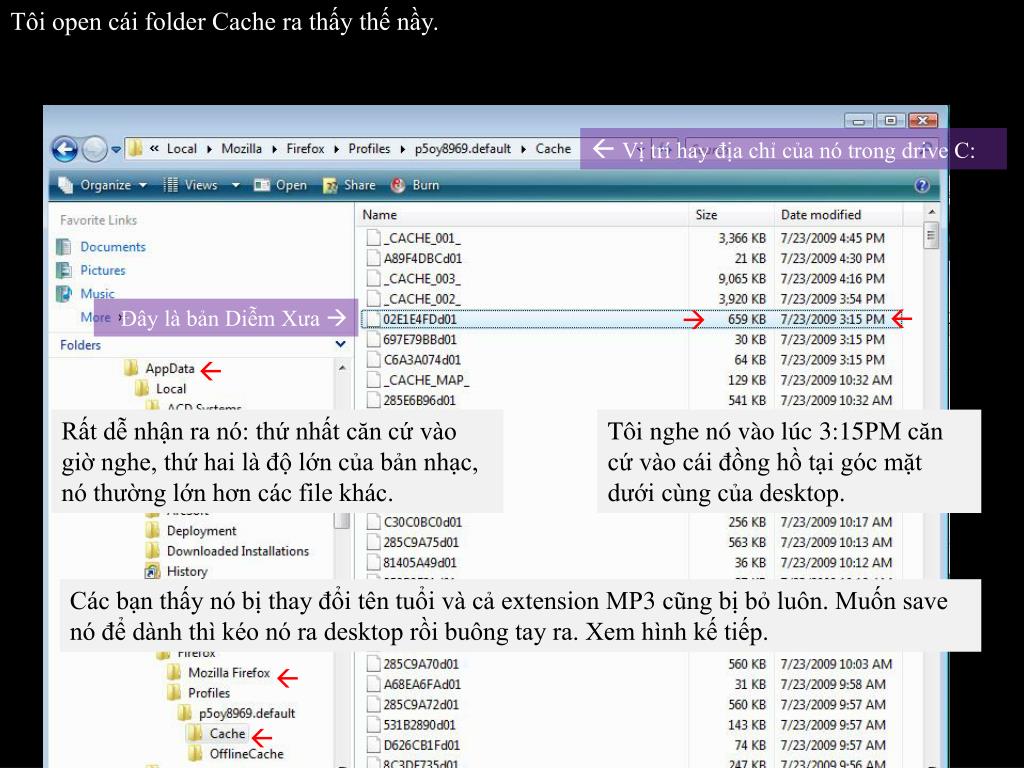Open the recent pages dropdown beside Forward
This screenshot has height=768, width=1024.
point(116,150)
